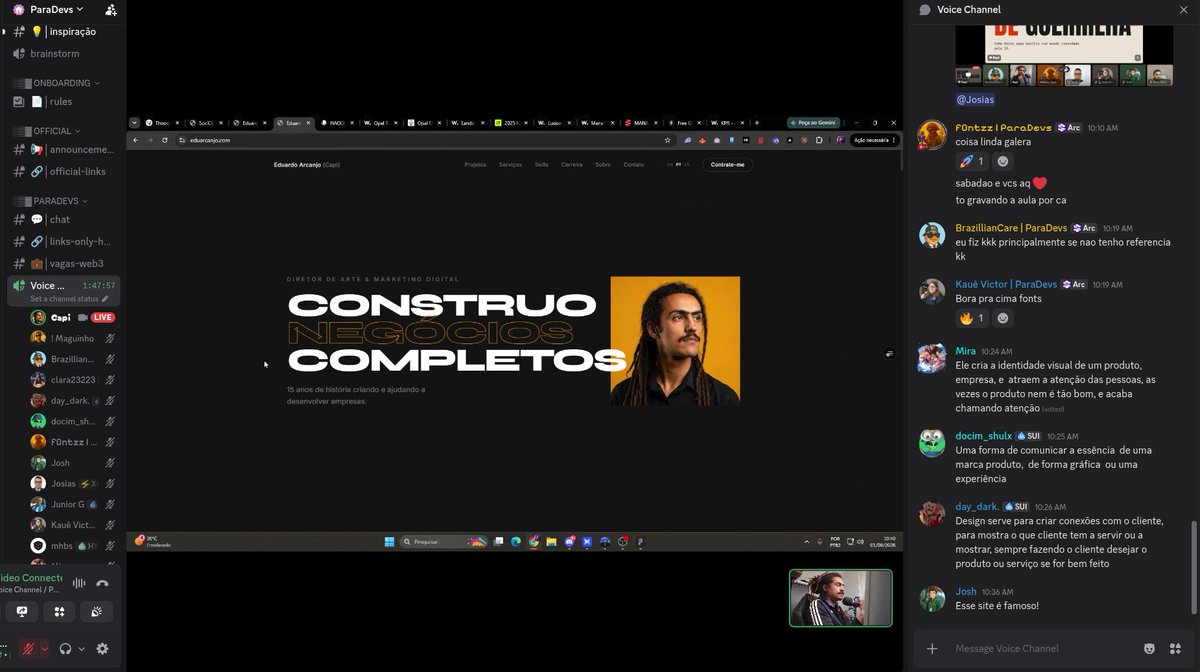
Task: Click Projetos in the streamed website nav
Action: point(475,164)
